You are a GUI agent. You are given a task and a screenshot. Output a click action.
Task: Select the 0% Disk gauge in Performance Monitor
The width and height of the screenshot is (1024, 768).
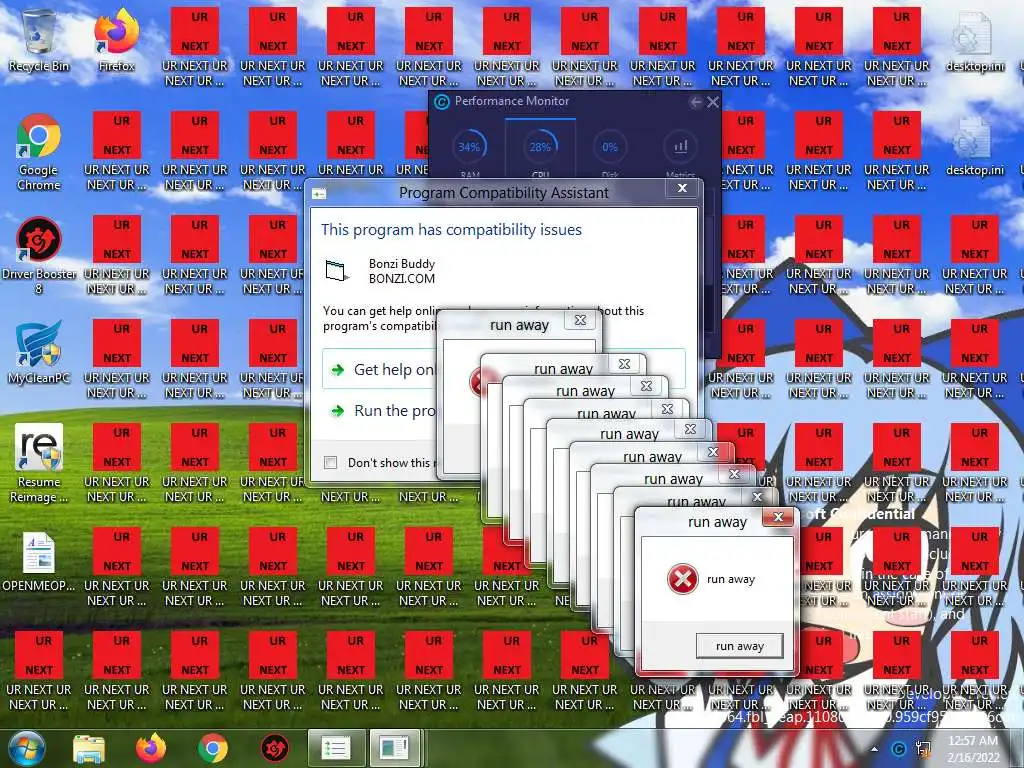click(x=610, y=147)
